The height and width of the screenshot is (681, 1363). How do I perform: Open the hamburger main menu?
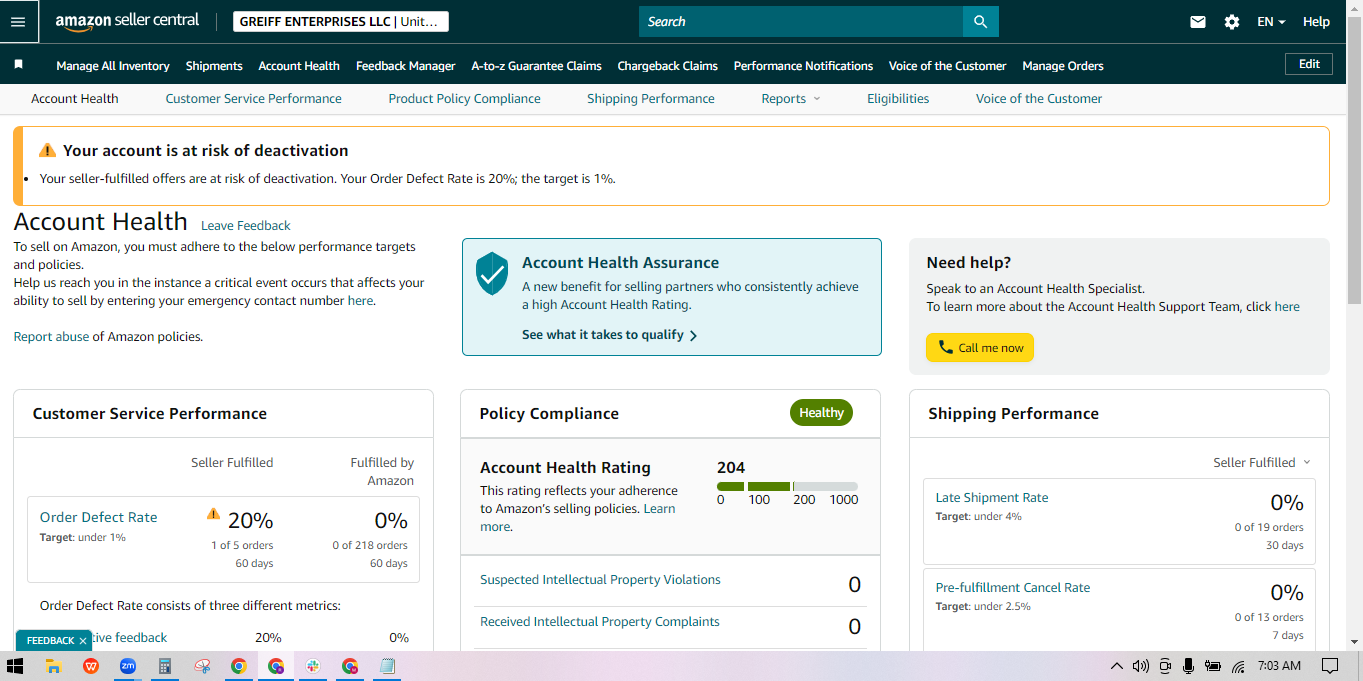pyautogui.click(x=18, y=21)
